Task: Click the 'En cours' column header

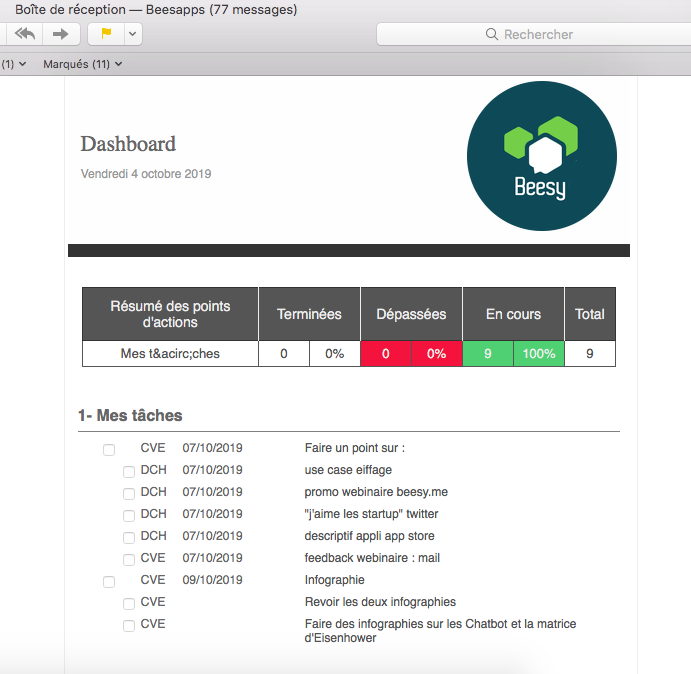Action: (513, 314)
